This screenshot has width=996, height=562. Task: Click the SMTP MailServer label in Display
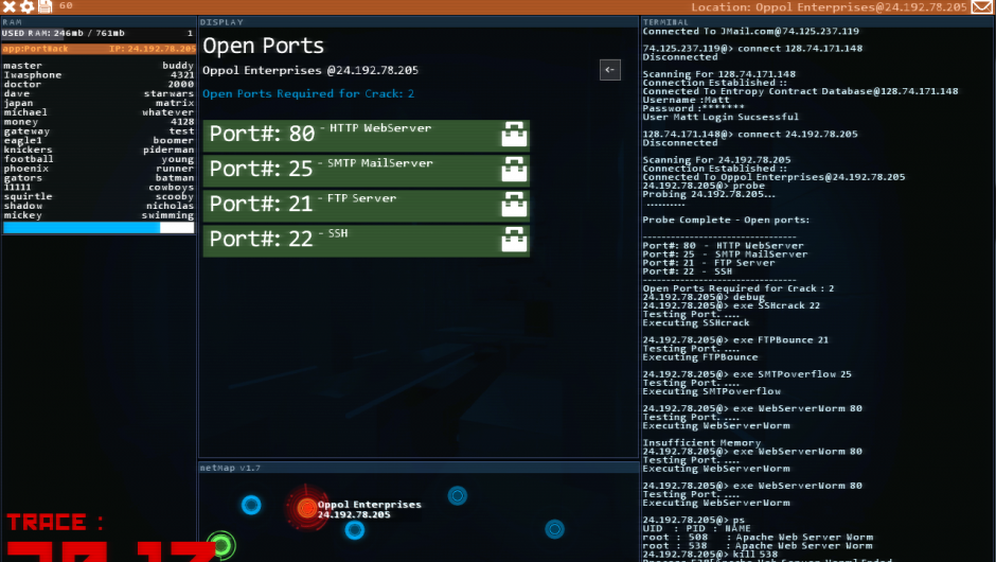point(380,163)
